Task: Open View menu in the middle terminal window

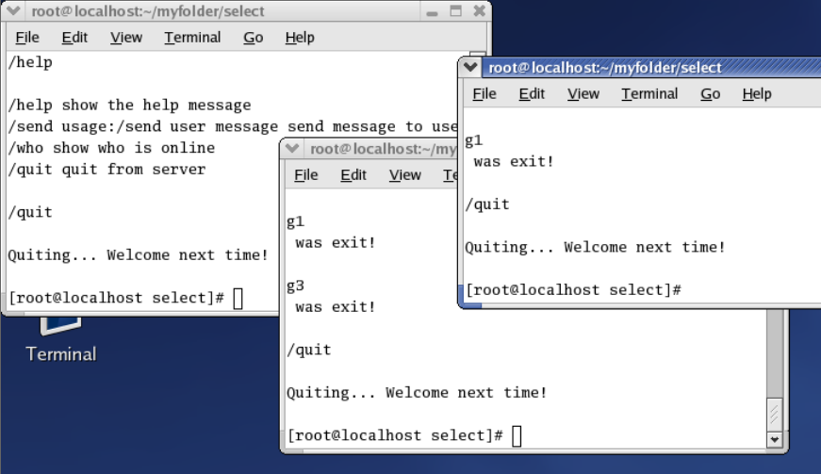Action: click(x=405, y=175)
